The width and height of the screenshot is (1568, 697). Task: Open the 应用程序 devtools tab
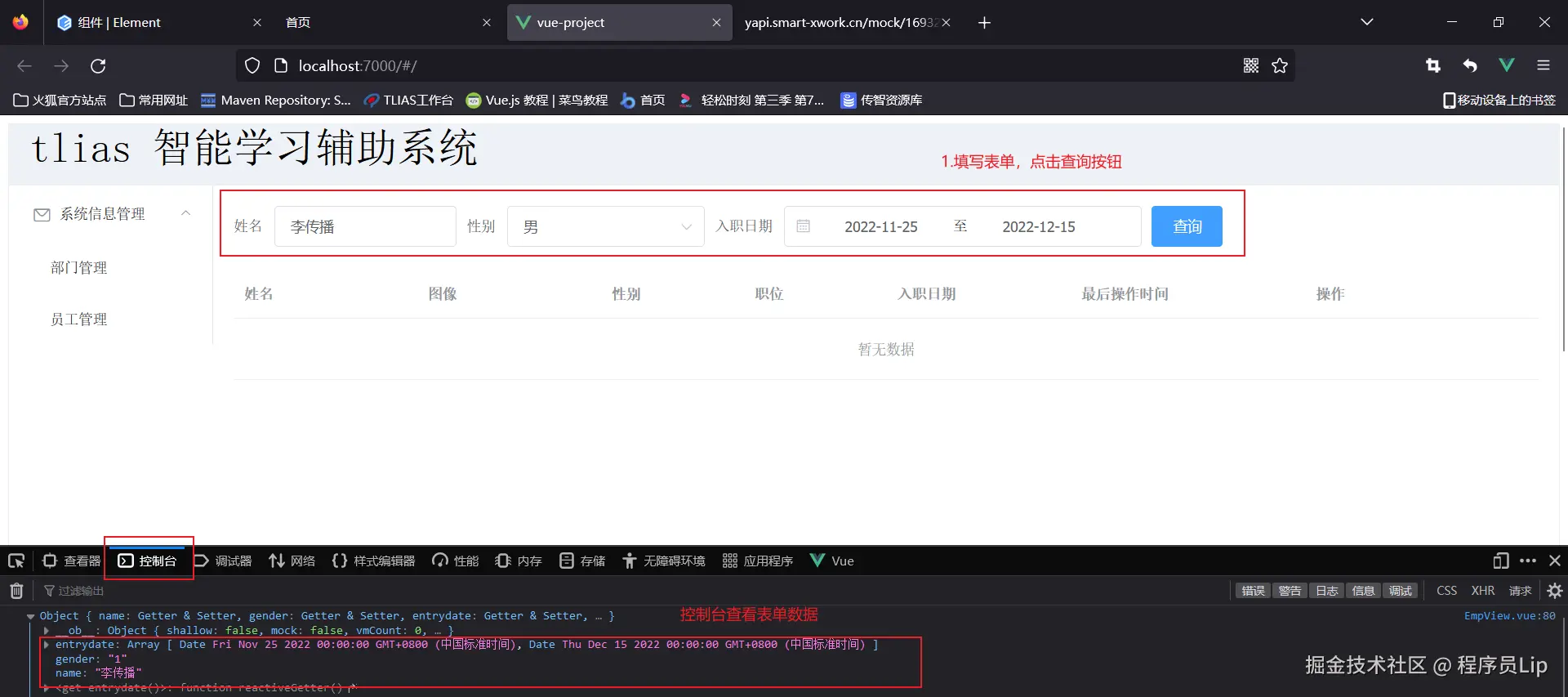758,561
